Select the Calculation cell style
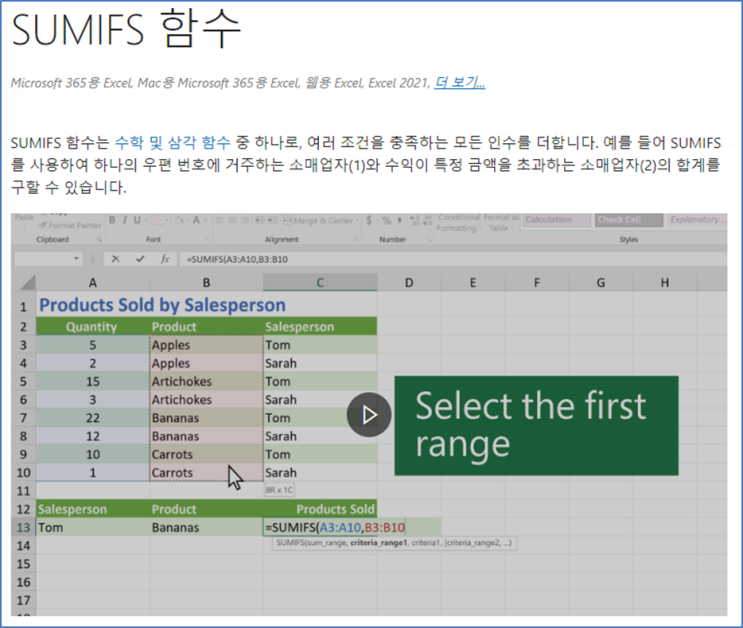Screen dimensions: 743x628 pos(556,220)
